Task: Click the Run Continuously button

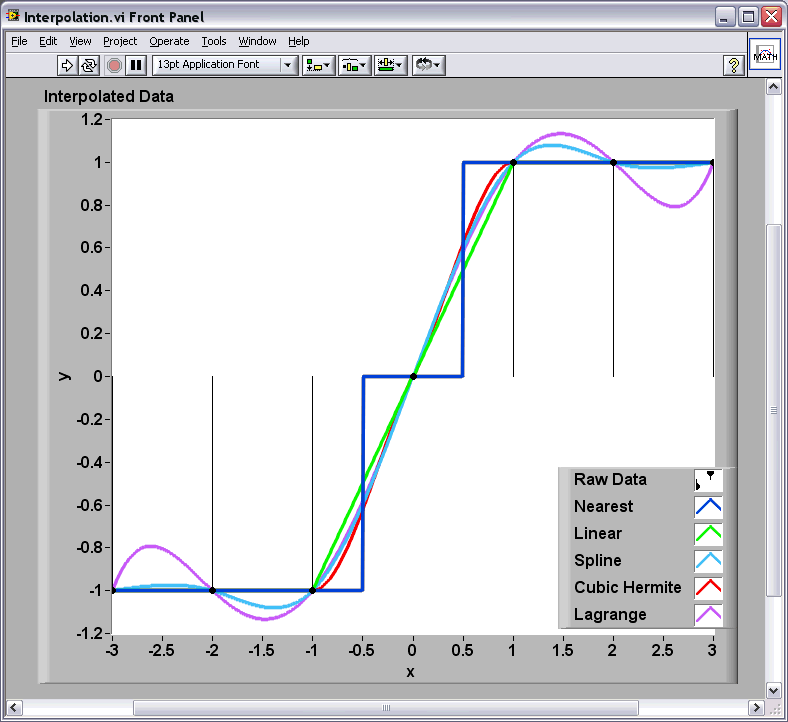Action: pos(89,65)
